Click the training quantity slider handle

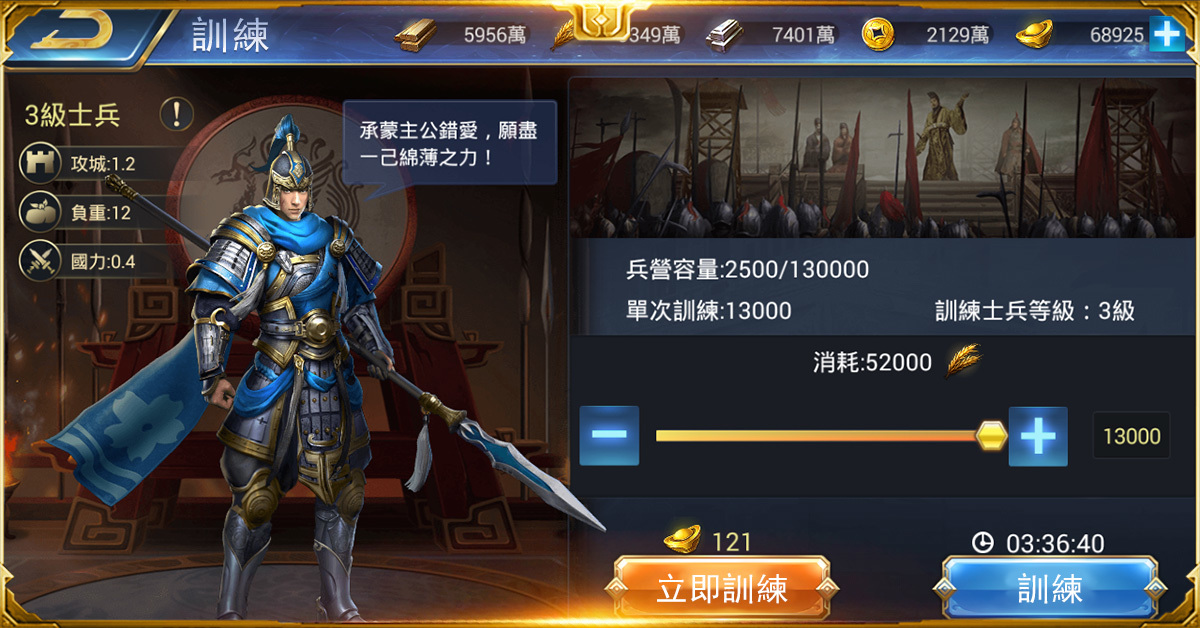pyautogui.click(x=991, y=436)
